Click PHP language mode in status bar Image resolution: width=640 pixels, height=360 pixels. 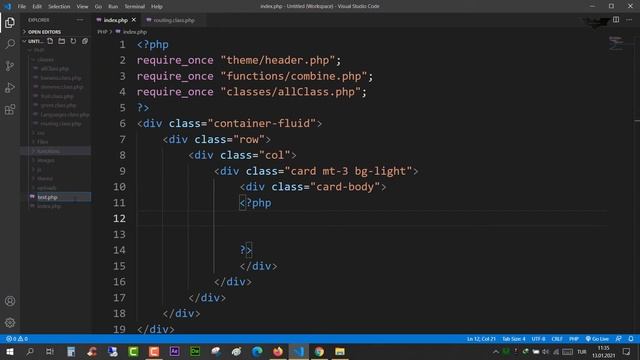[574, 339]
